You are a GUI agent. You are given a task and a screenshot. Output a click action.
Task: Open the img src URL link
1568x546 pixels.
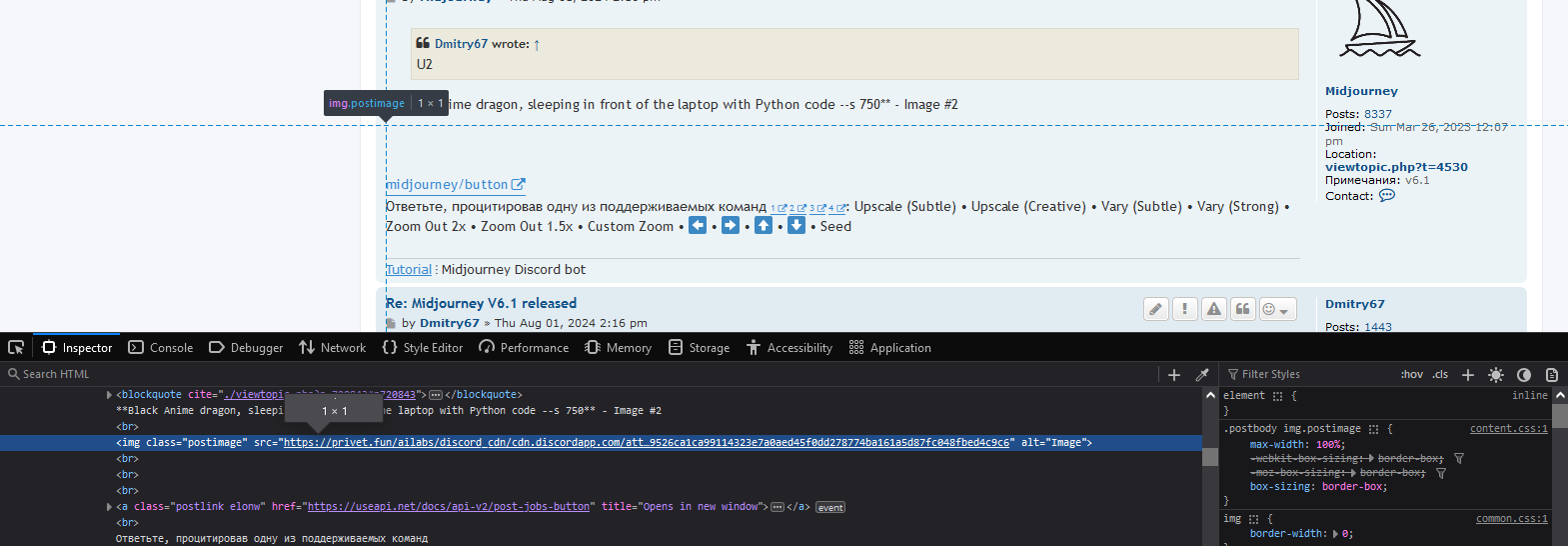pos(646,442)
